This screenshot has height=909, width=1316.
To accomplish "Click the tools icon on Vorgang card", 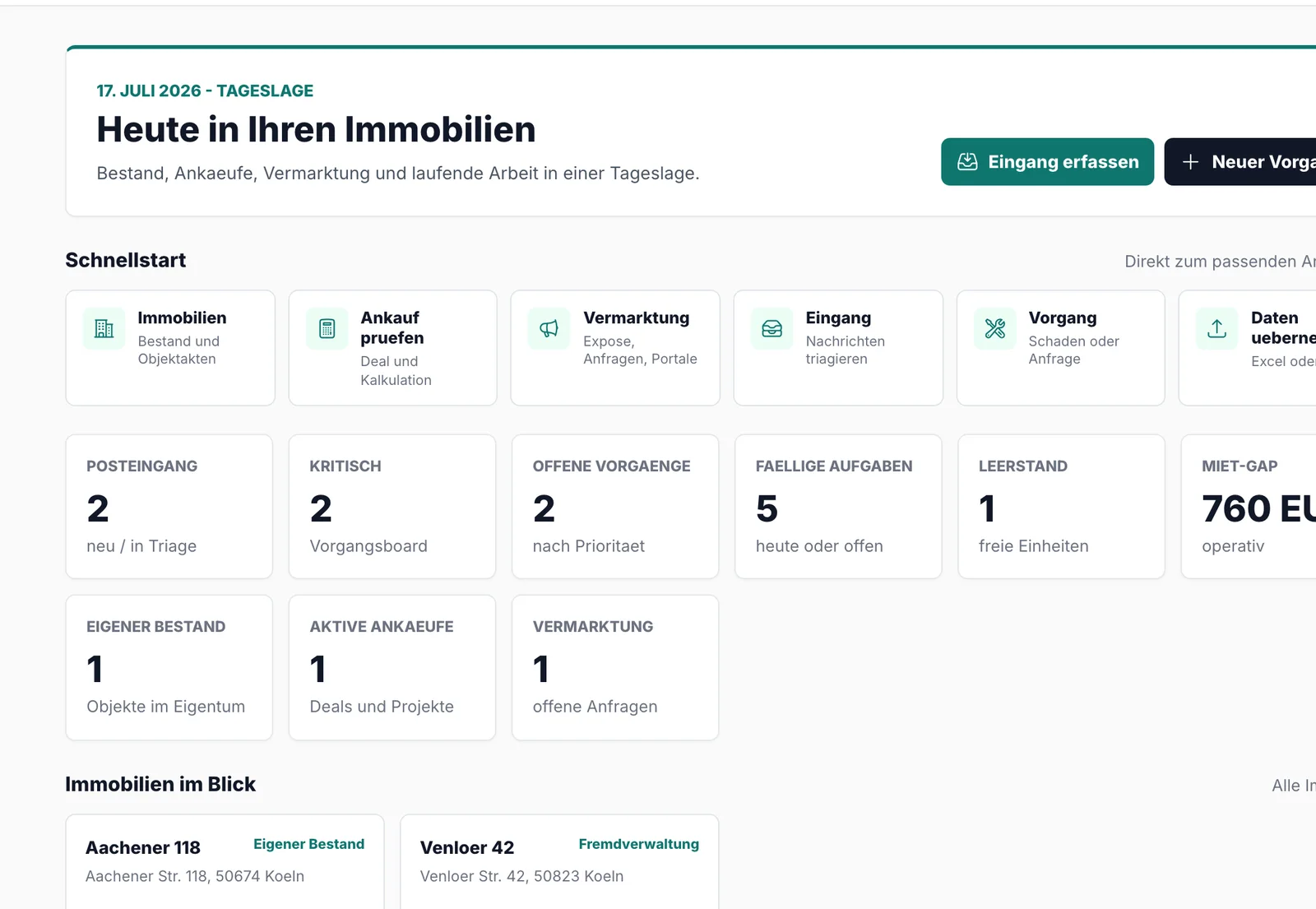I will (x=995, y=328).
